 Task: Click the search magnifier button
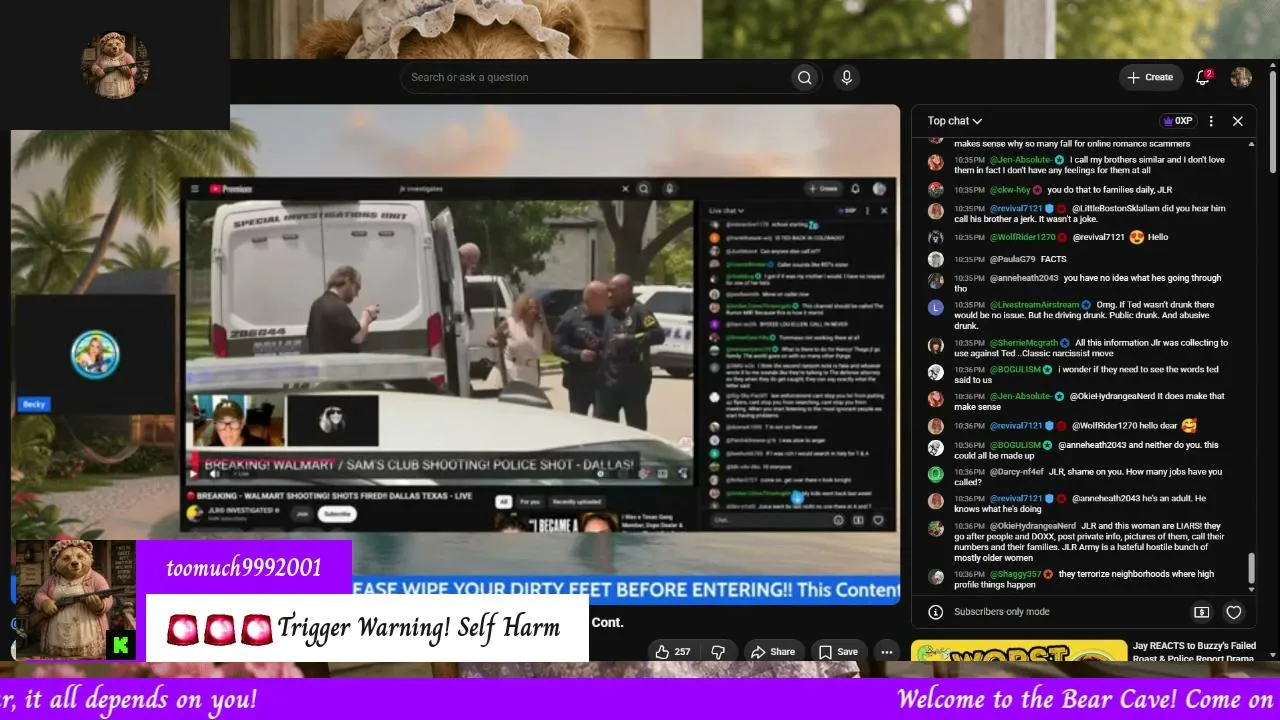(x=804, y=78)
